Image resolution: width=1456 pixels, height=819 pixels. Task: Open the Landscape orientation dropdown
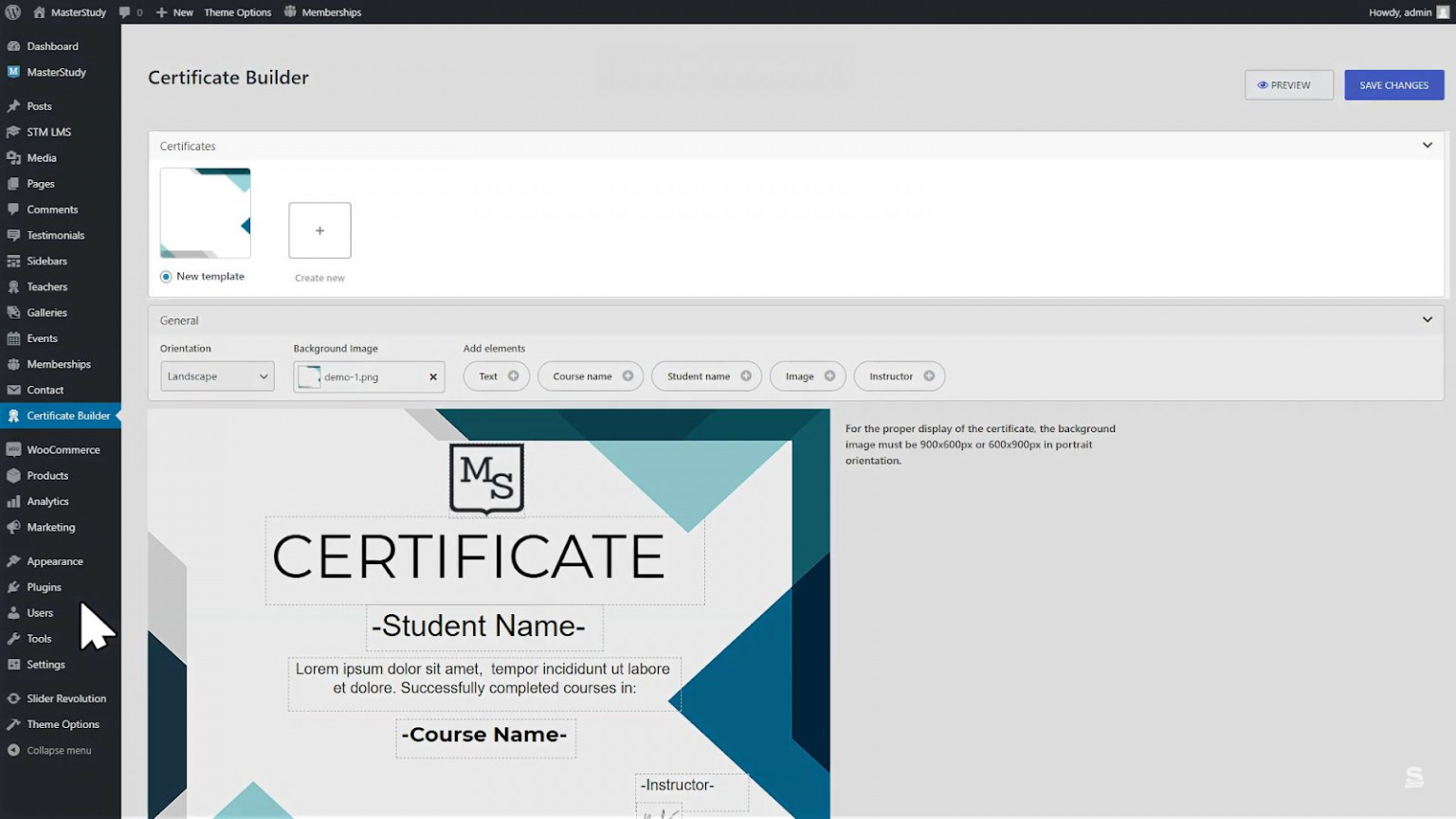[x=217, y=376]
